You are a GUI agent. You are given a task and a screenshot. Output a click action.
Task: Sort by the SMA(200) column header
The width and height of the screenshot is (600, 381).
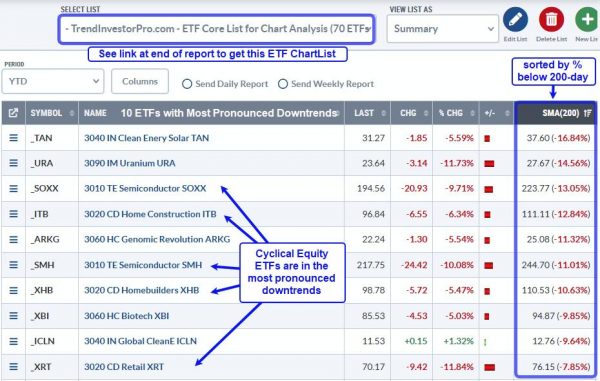point(556,113)
